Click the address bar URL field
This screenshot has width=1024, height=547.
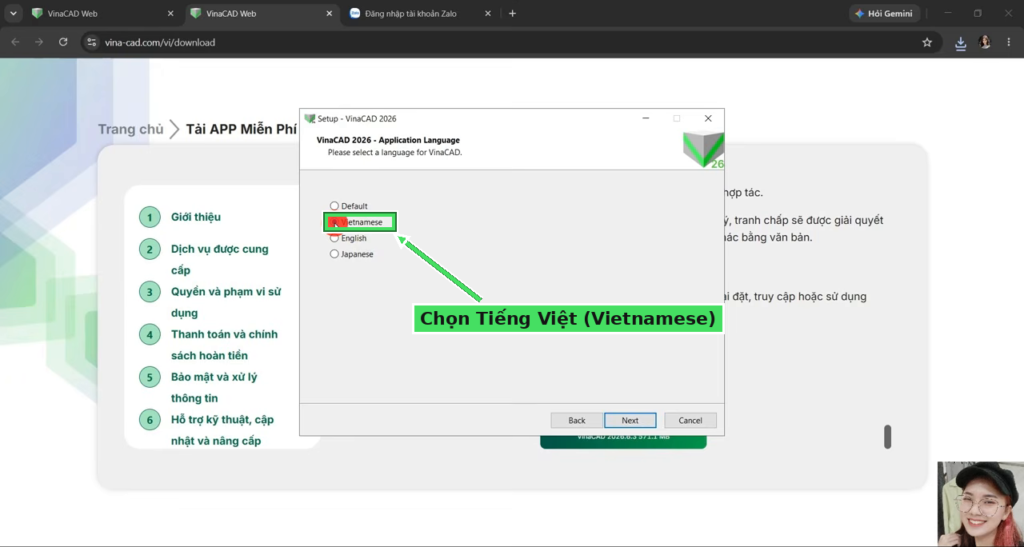tap(509, 42)
